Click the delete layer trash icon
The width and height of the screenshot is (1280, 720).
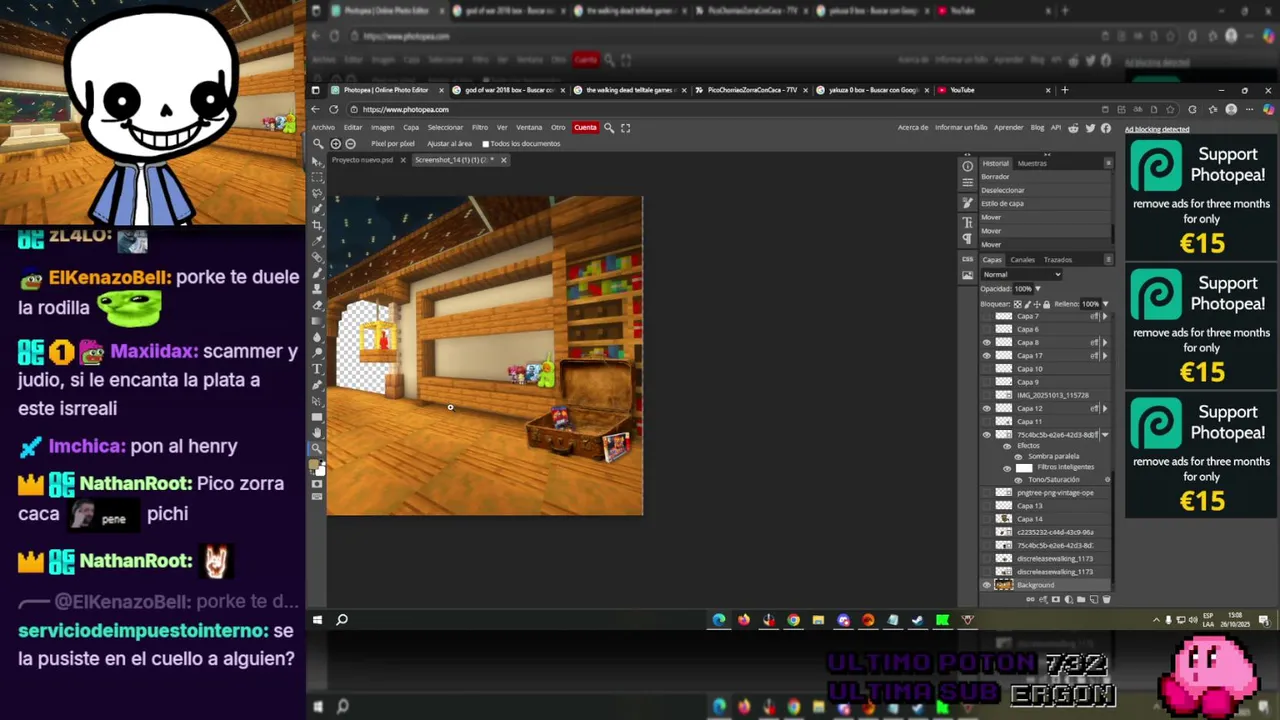click(1106, 600)
